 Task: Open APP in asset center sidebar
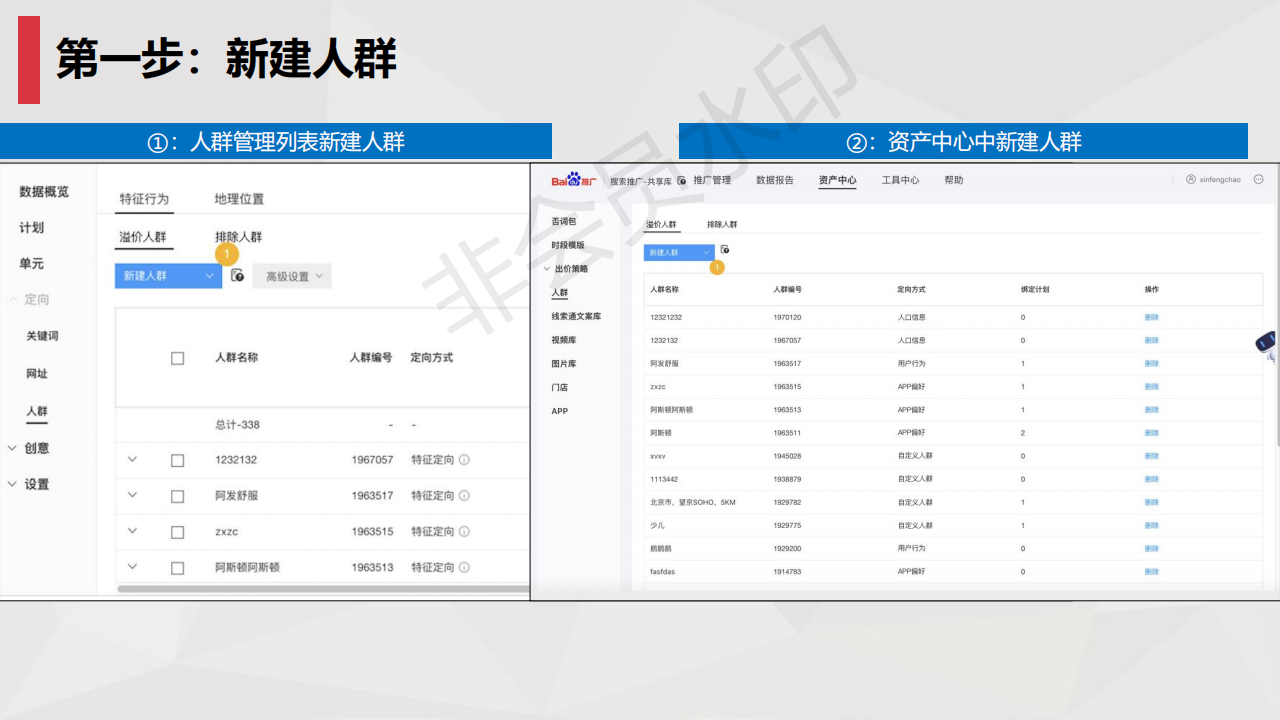pos(560,411)
